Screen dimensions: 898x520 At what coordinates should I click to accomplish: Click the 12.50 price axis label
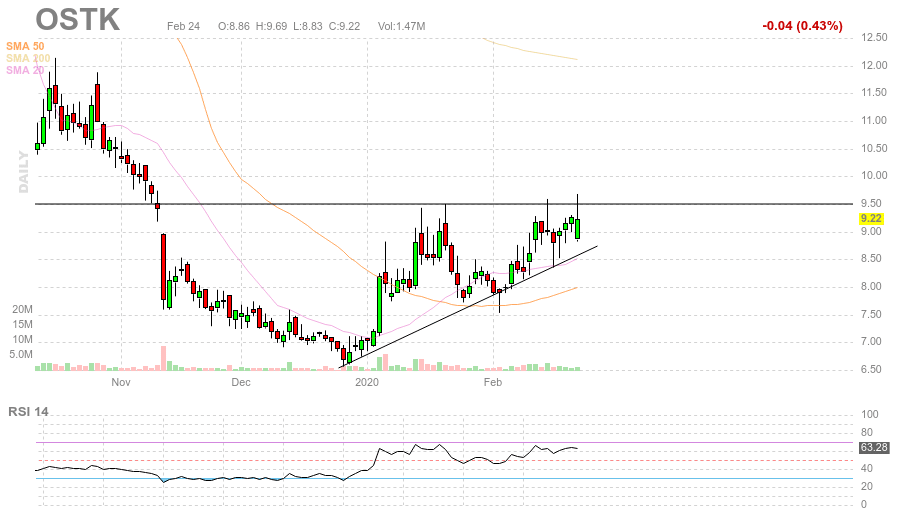(x=874, y=38)
